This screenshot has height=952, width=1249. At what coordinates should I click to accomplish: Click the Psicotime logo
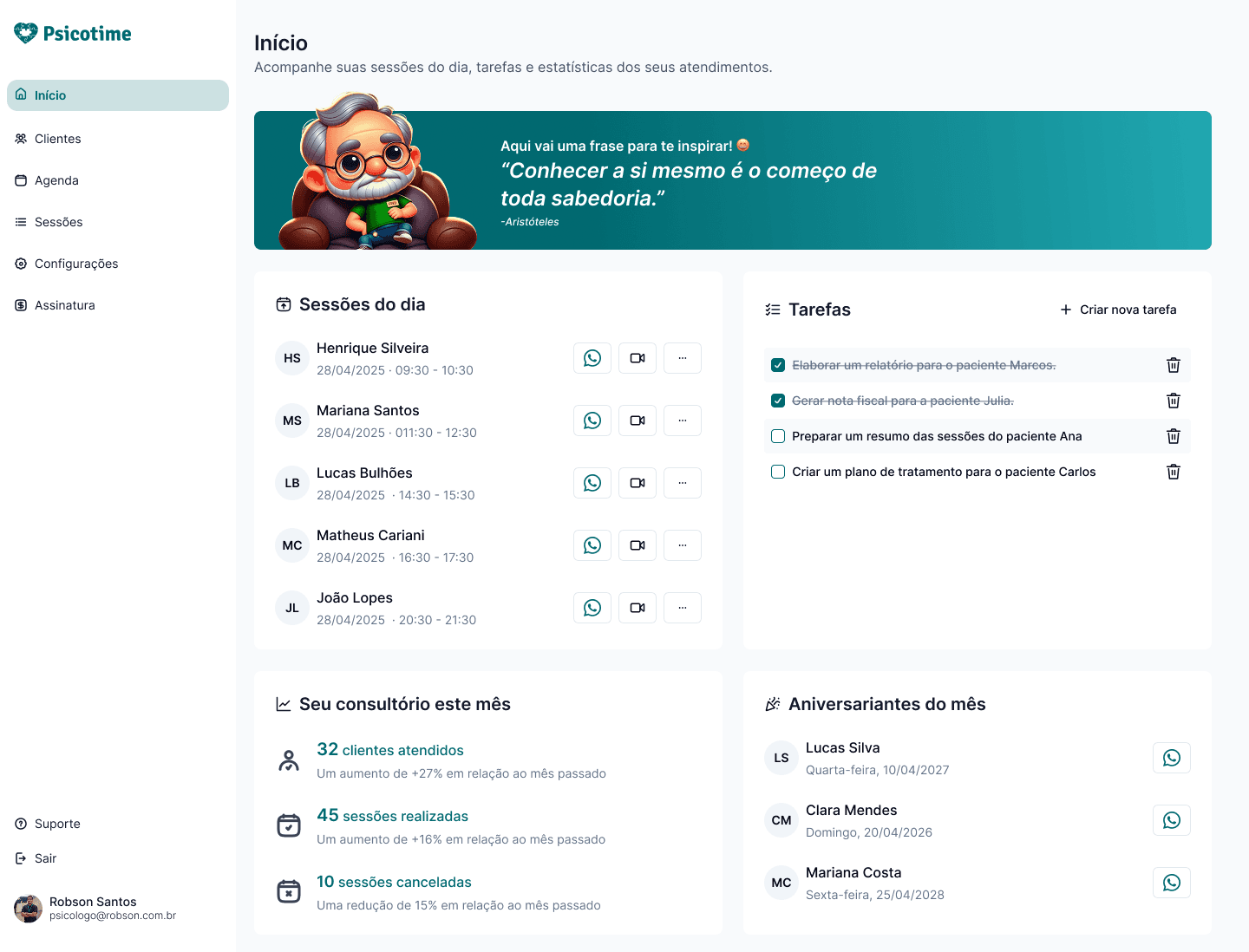73,33
